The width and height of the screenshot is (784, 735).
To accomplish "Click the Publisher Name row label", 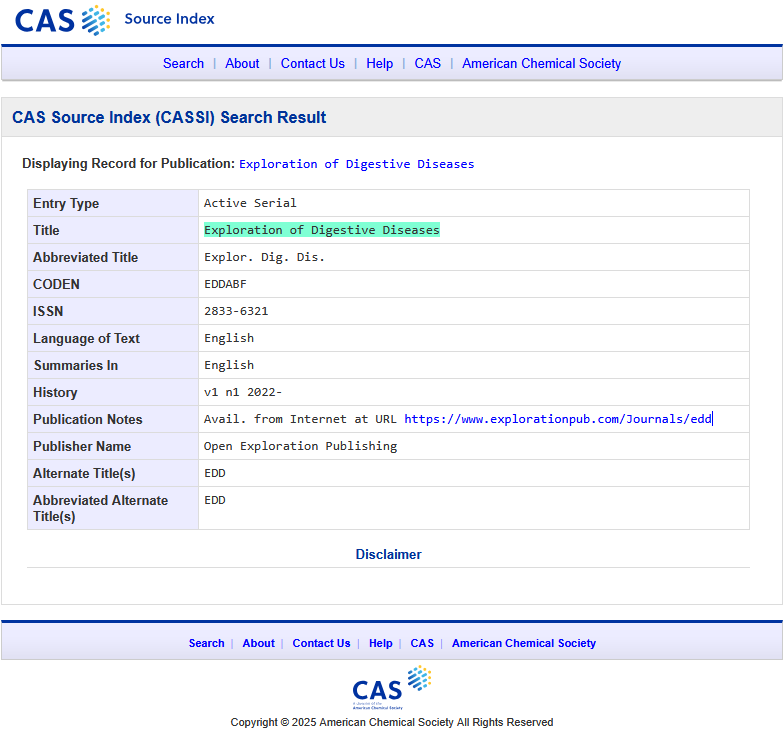I will (x=82, y=446).
